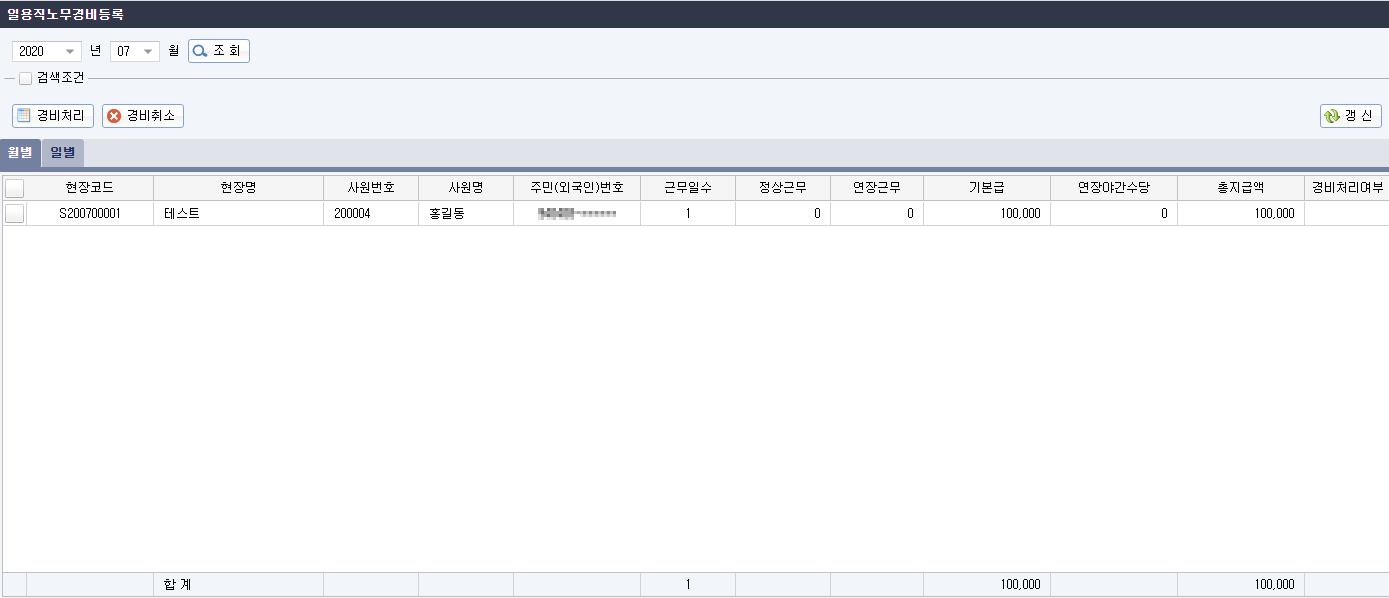Click 100,000 in the 총지급액 total row

pos(1274,585)
